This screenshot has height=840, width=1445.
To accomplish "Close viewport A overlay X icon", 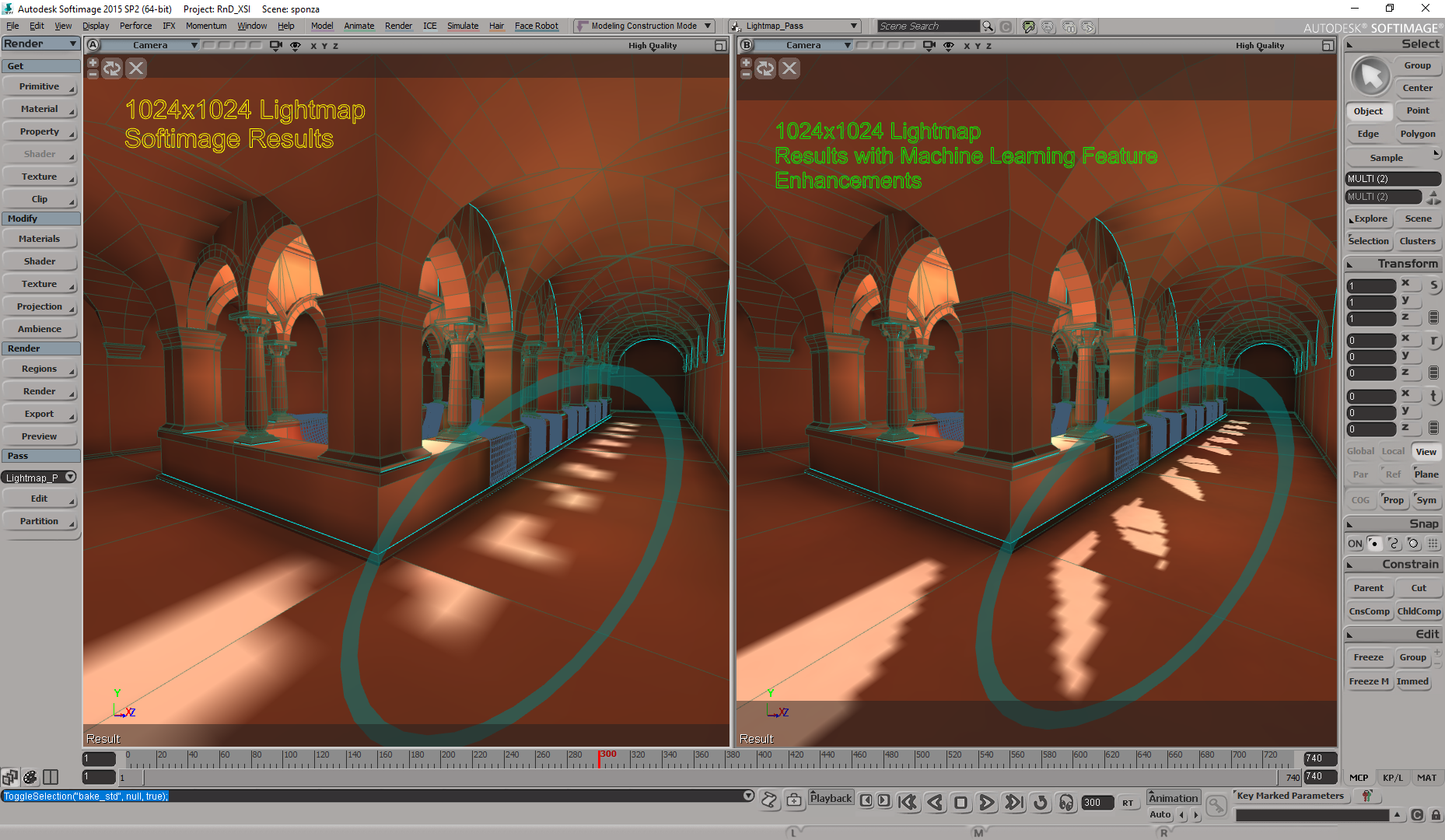I will 136,68.
